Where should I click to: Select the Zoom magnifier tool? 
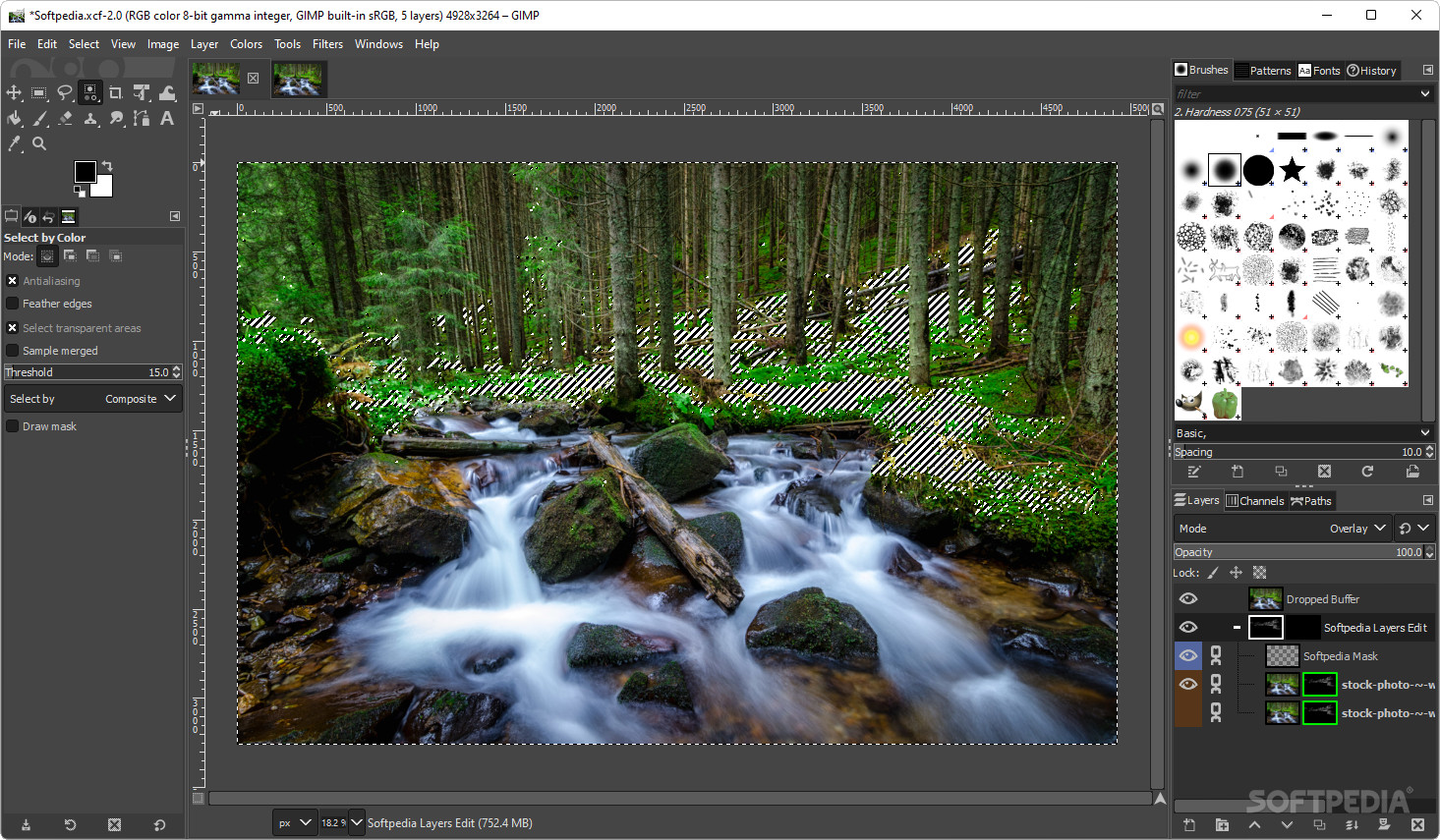(39, 143)
